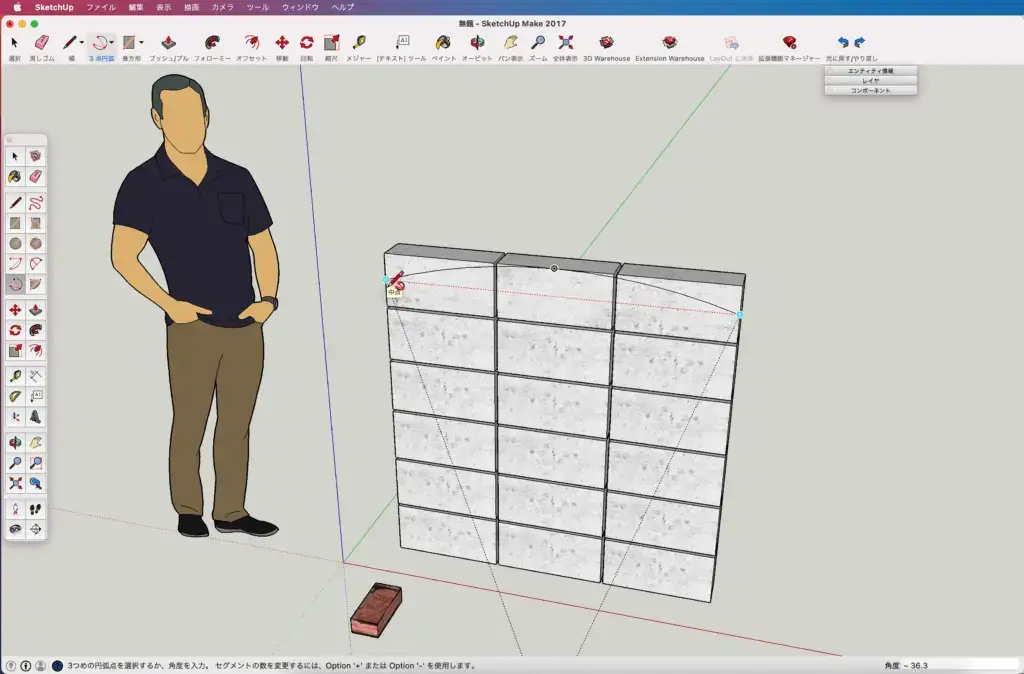Click the standing man scale figure
The height and width of the screenshot is (674, 1024).
click(196, 306)
